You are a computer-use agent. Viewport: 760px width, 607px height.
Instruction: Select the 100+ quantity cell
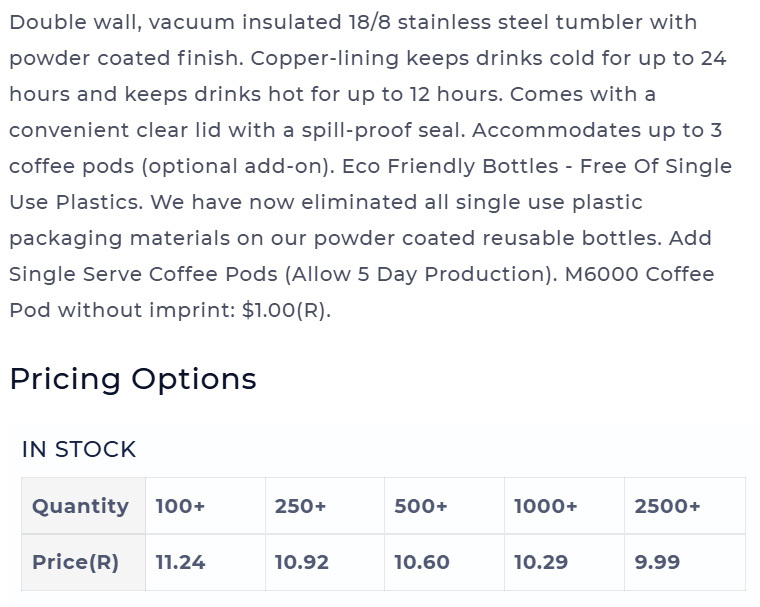[206, 506]
